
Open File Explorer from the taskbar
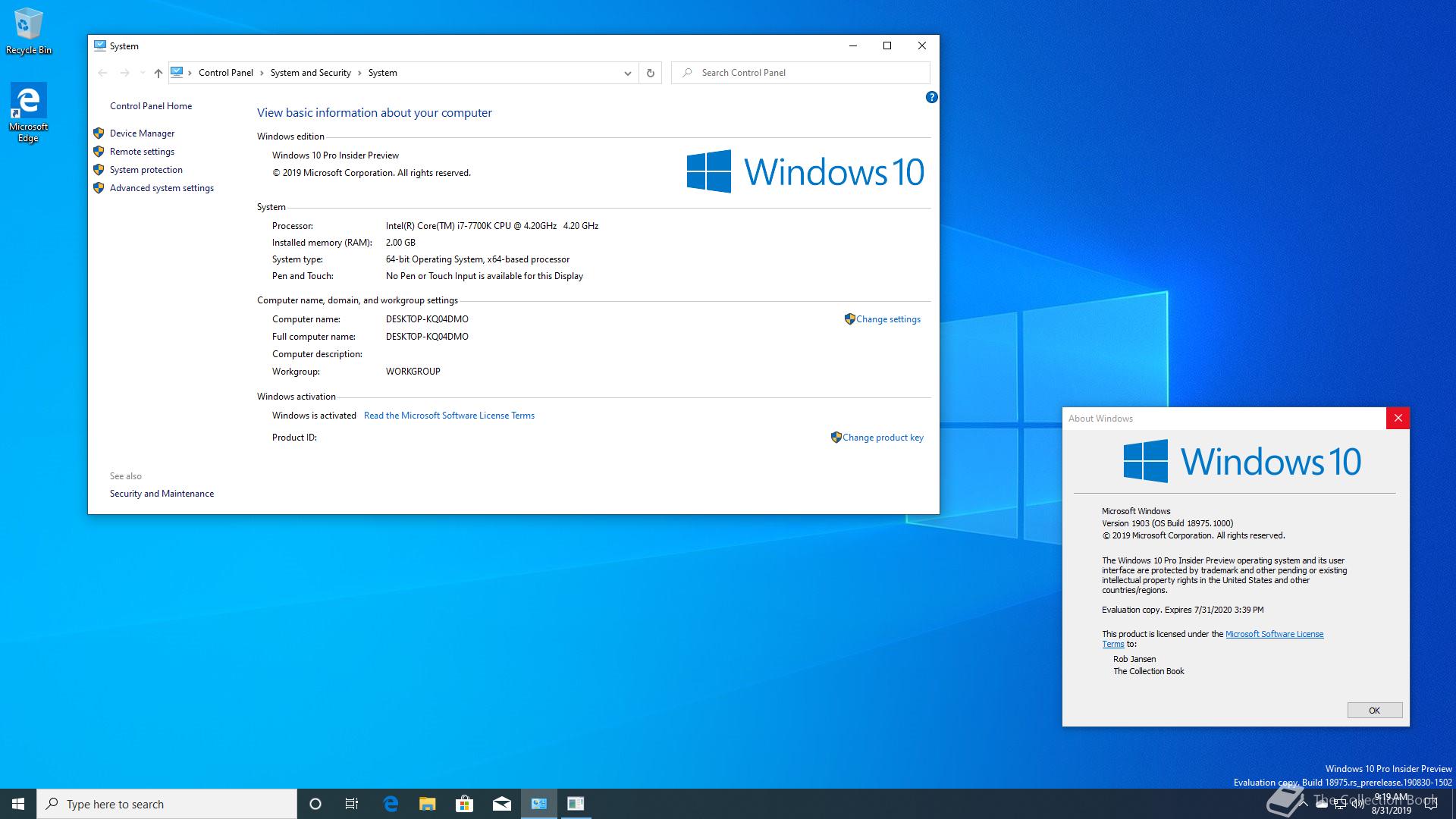(x=428, y=804)
